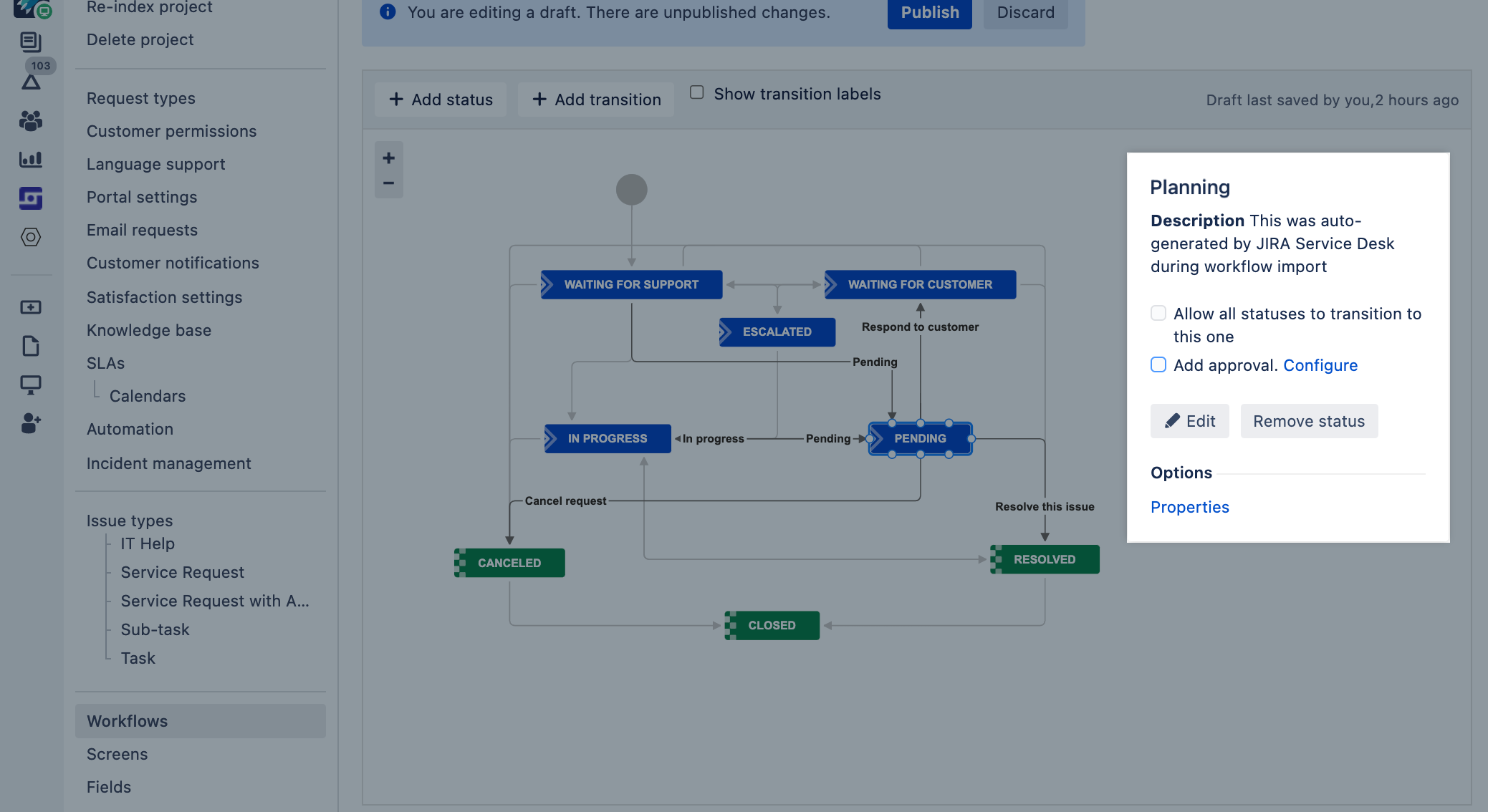This screenshot has width=1488, height=812.
Task: Enable Allow all statuses to transition checkbox
Action: coord(1157,313)
